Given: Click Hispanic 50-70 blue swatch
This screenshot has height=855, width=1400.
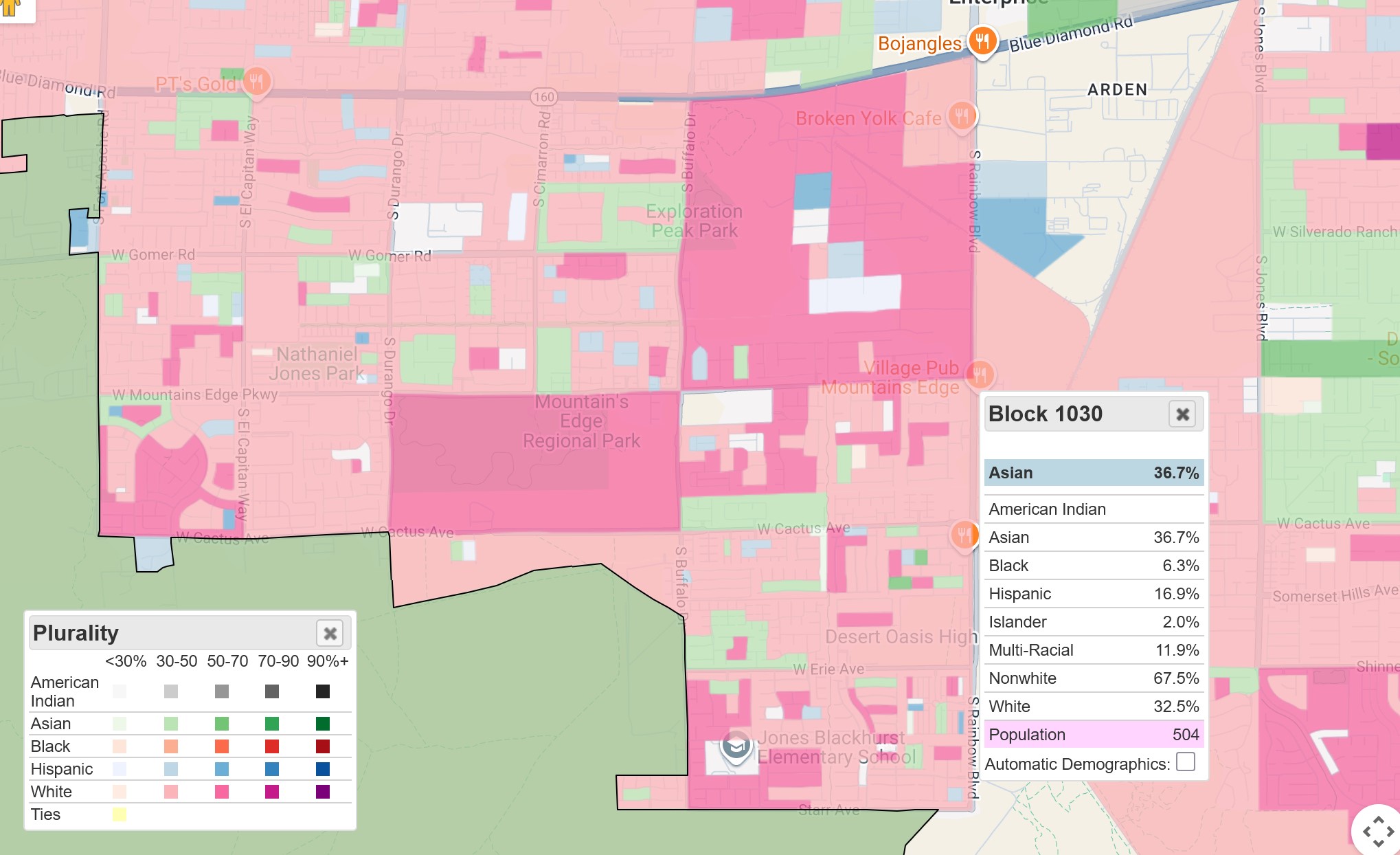Looking at the screenshot, I should coord(221,769).
